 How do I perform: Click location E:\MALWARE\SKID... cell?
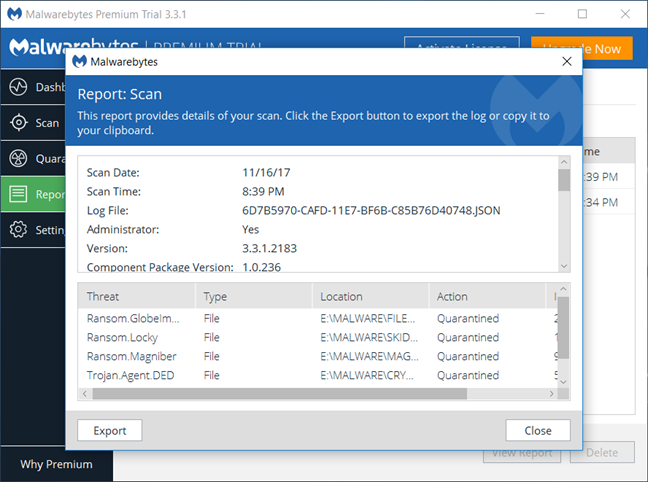point(369,337)
